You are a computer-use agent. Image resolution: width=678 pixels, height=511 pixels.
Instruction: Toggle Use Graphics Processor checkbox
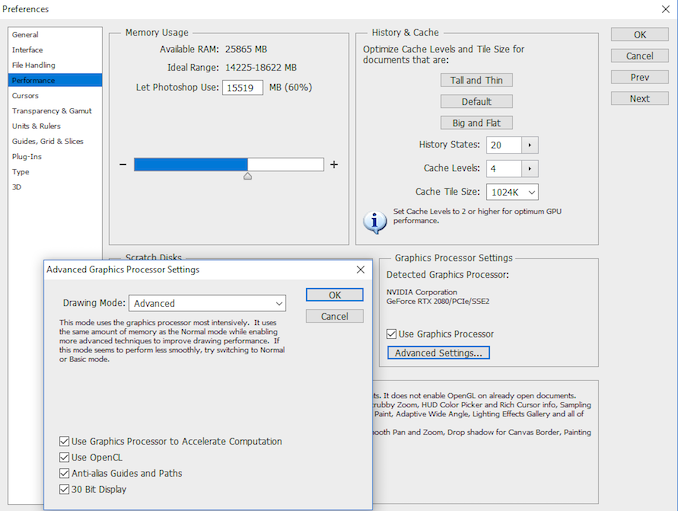tap(392, 334)
